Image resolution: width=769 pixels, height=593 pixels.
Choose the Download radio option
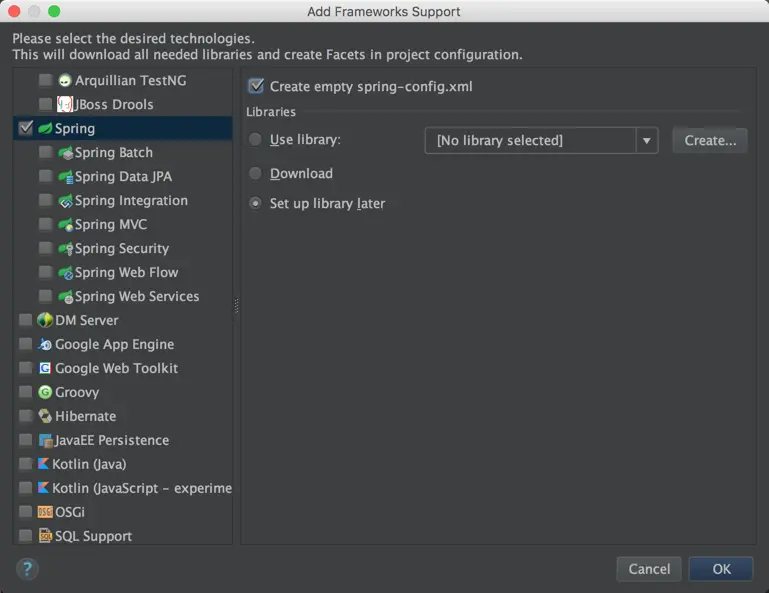(255, 173)
